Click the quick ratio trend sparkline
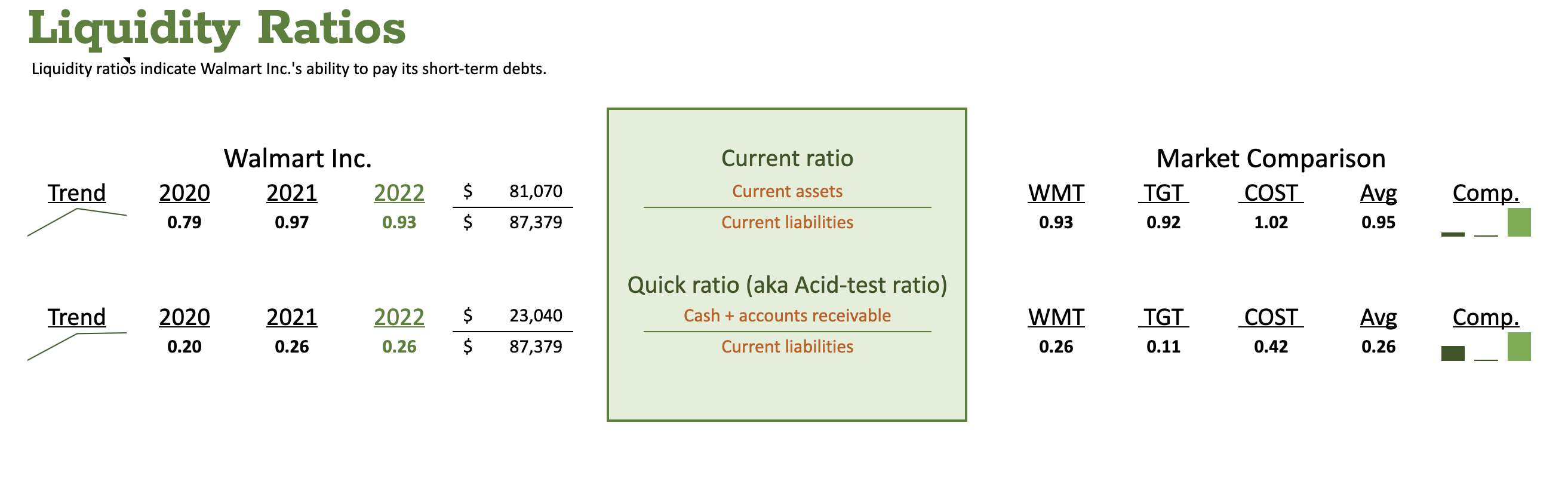This screenshot has height=484, width=1568. 76,347
